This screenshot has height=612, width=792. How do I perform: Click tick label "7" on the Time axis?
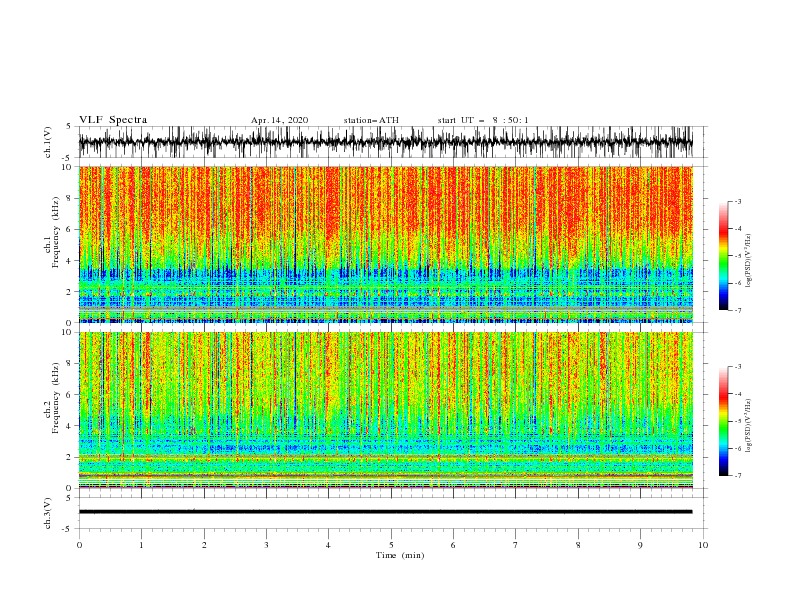516,545
